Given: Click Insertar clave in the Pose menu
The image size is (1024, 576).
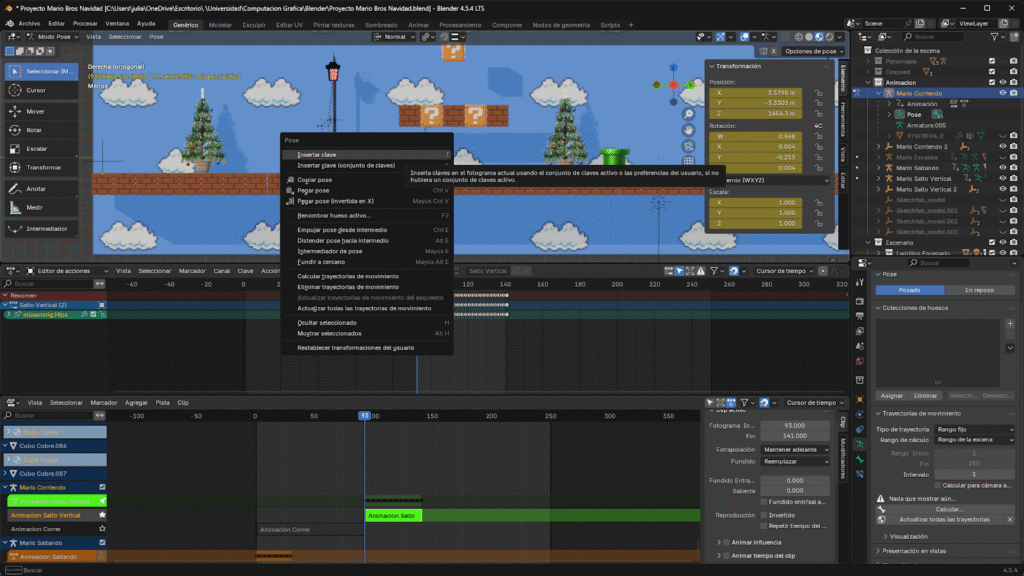Looking at the screenshot, I should pos(317,155).
